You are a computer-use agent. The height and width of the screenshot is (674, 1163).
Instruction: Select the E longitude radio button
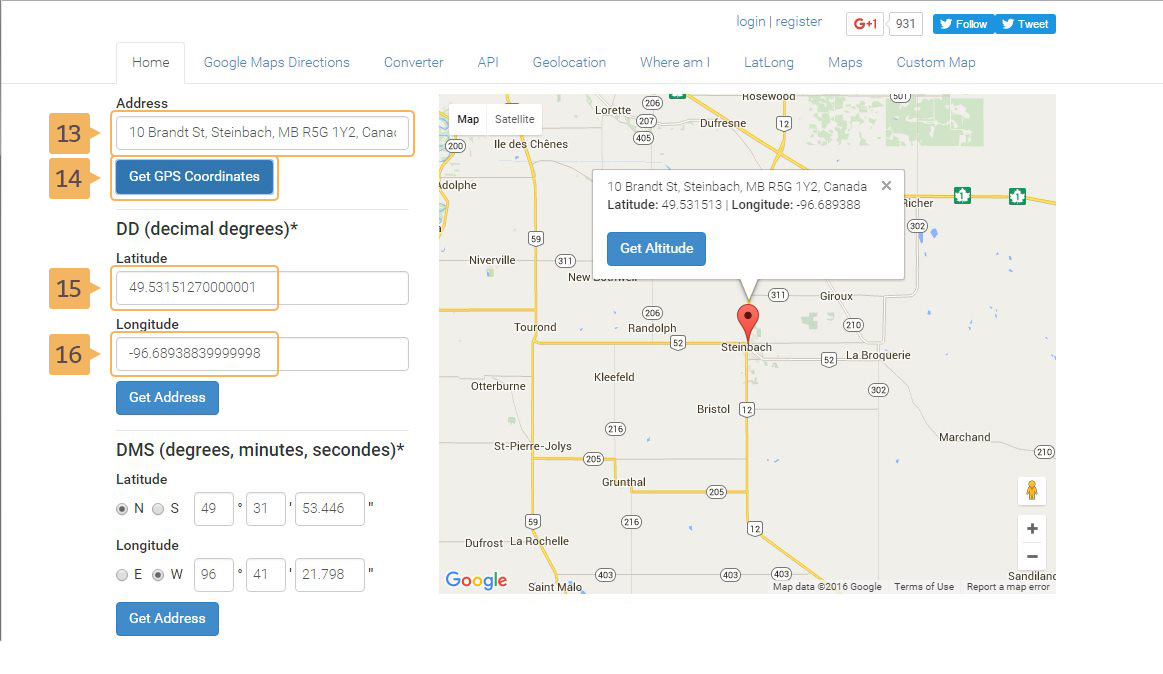coord(123,575)
